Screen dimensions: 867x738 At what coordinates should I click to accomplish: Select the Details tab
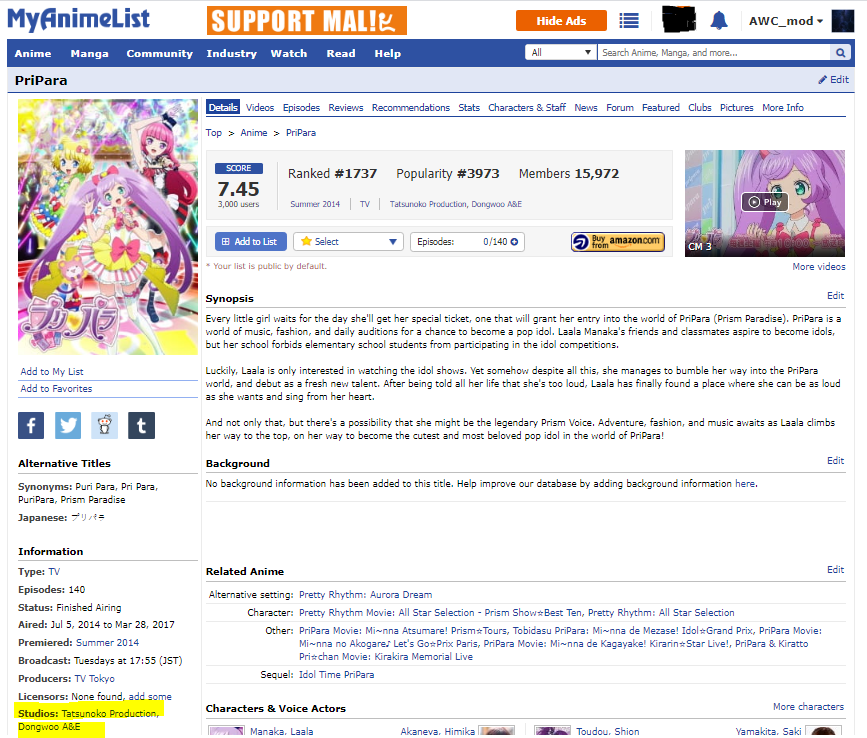223,107
